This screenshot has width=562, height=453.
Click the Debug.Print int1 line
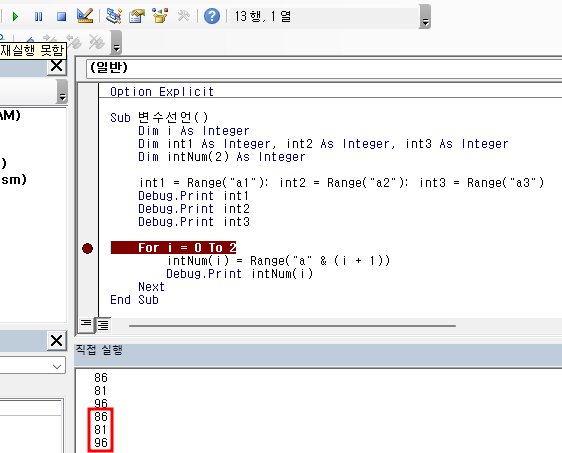[194, 196]
